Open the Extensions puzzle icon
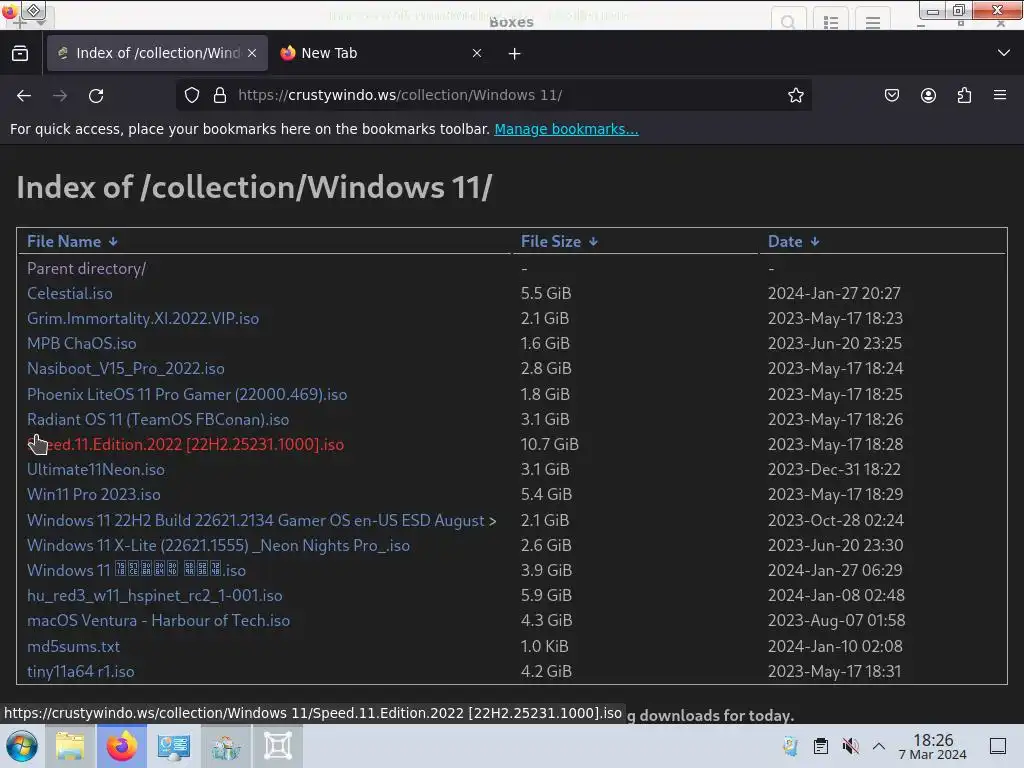Screen dimensions: 1024x768 pos(964,95)
